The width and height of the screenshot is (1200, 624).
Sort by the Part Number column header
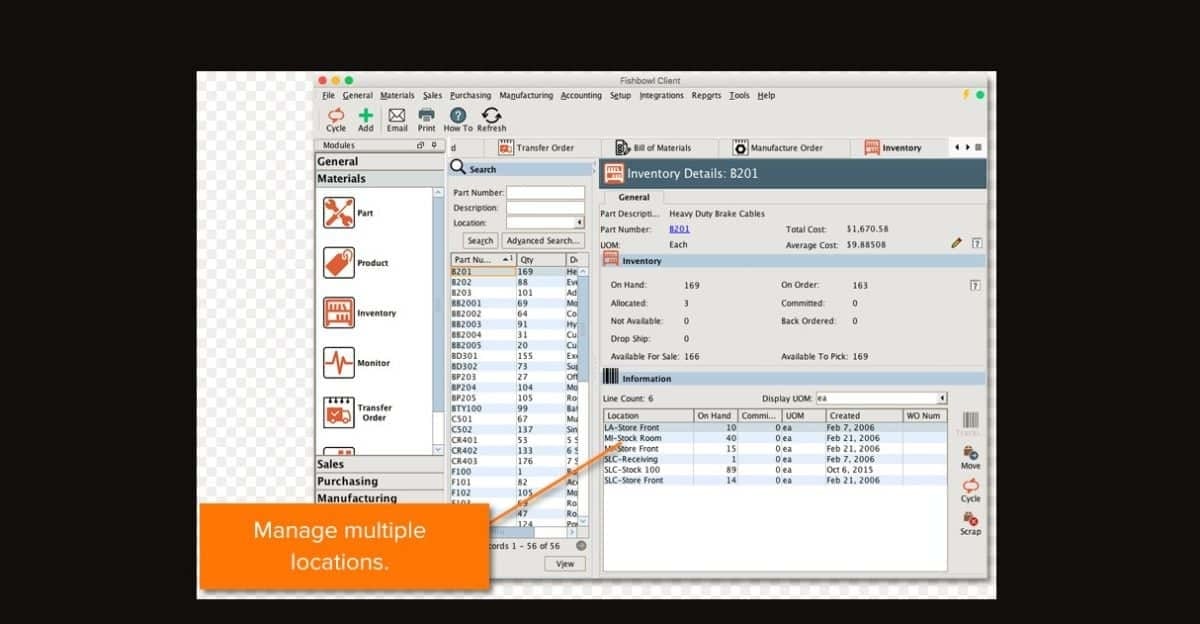[483, 259]
